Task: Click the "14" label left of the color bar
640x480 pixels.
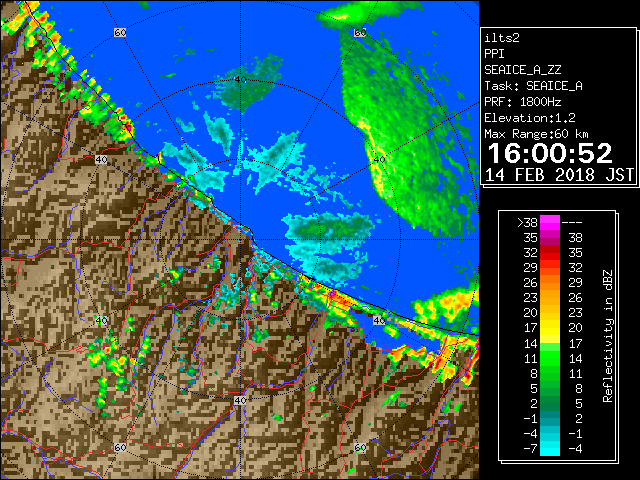Action: (x=530, y=343)
